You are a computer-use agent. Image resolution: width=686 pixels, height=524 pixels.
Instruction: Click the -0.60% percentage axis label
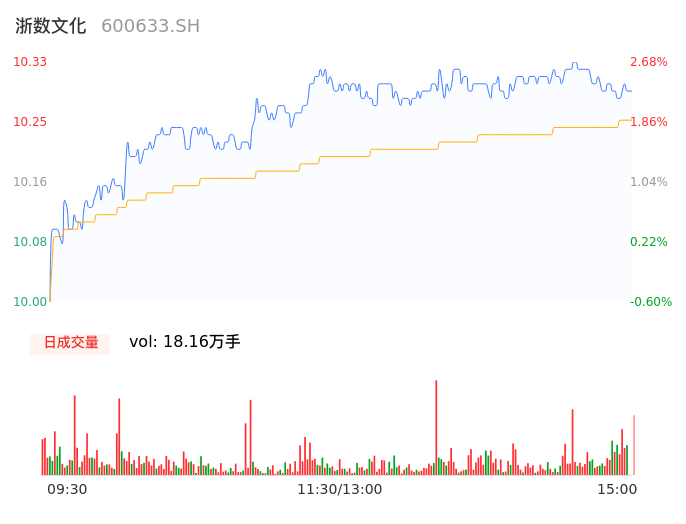point(649,302)
